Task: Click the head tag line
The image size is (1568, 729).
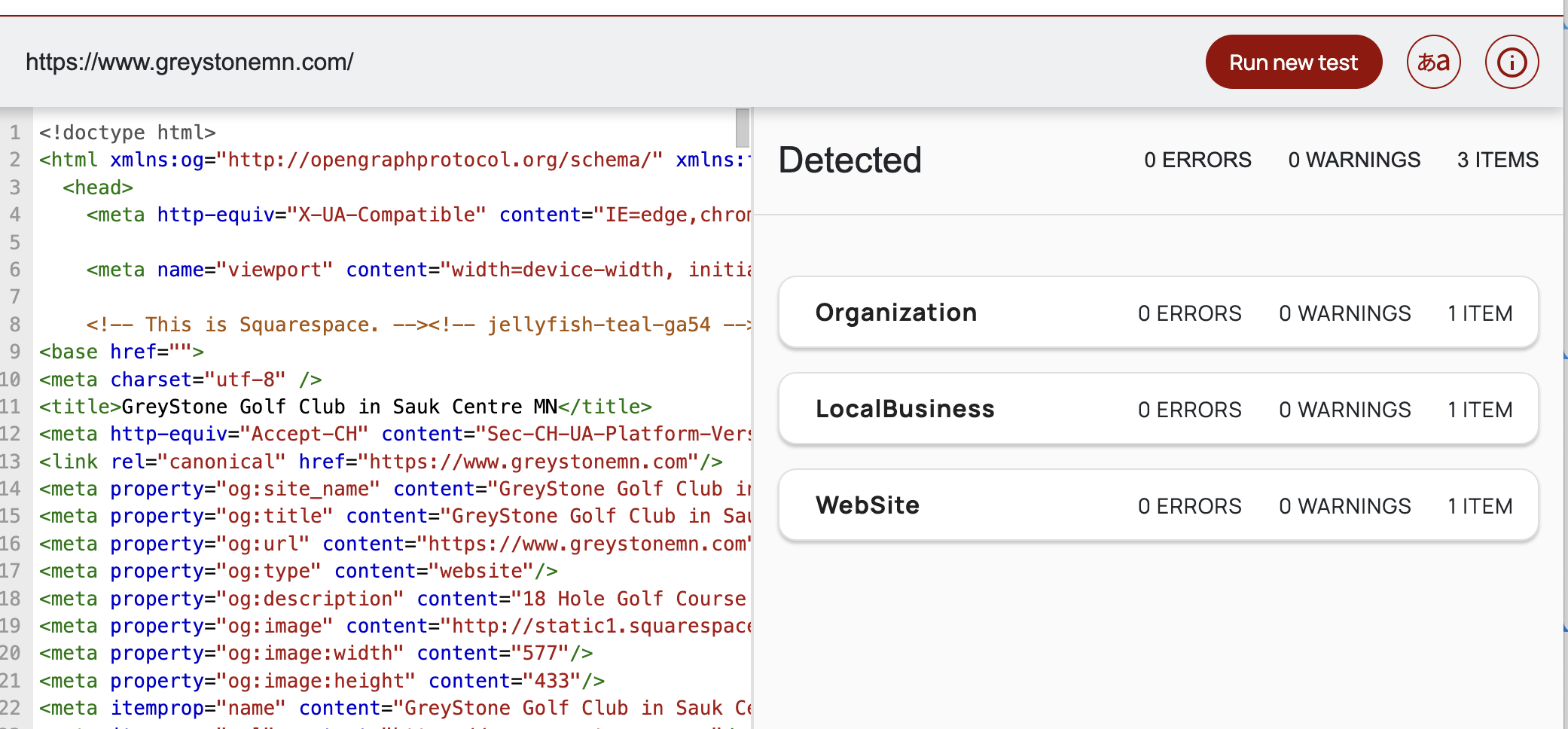Action: [98, 188]
